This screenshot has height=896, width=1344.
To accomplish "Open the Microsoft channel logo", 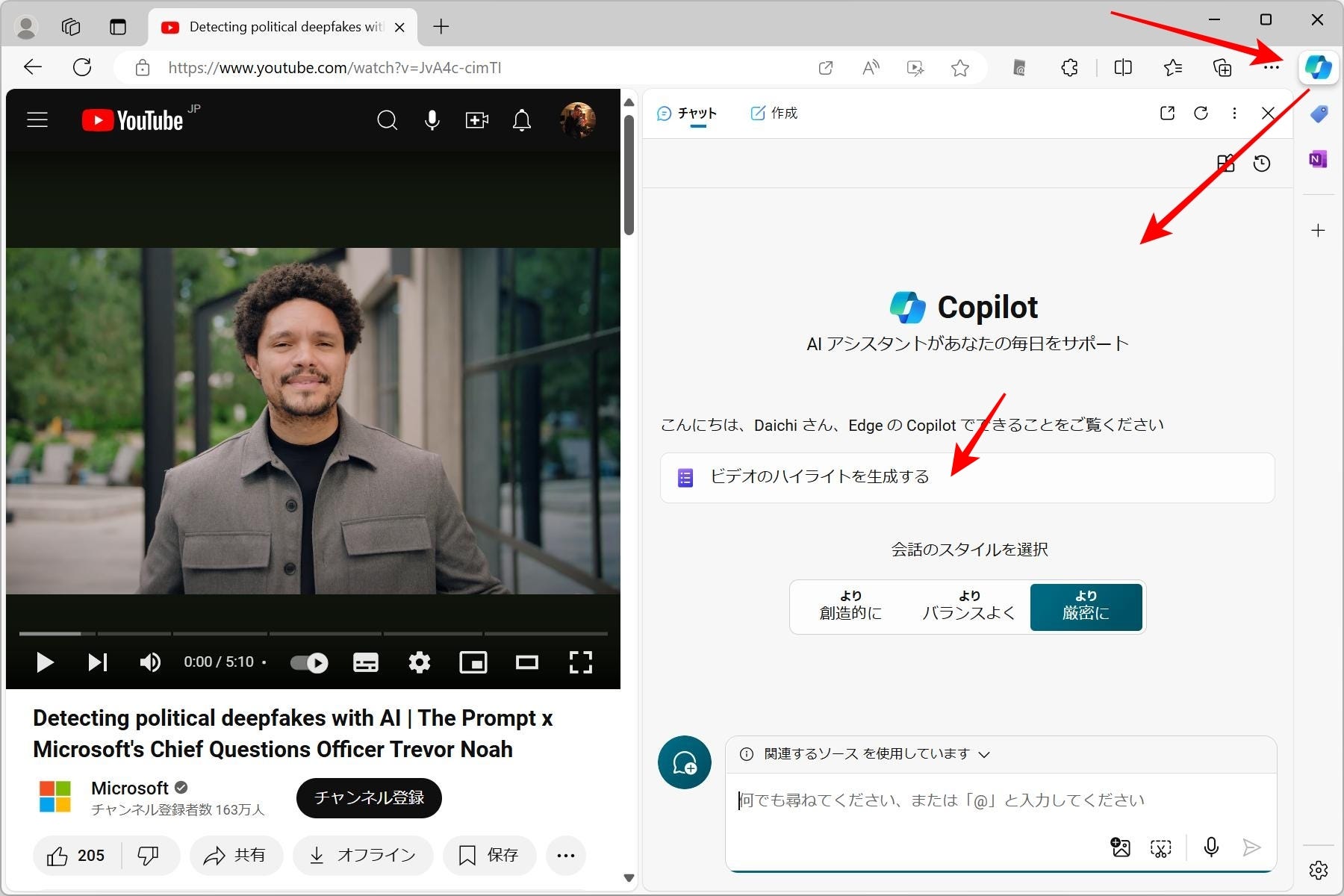I will point(55,797).
